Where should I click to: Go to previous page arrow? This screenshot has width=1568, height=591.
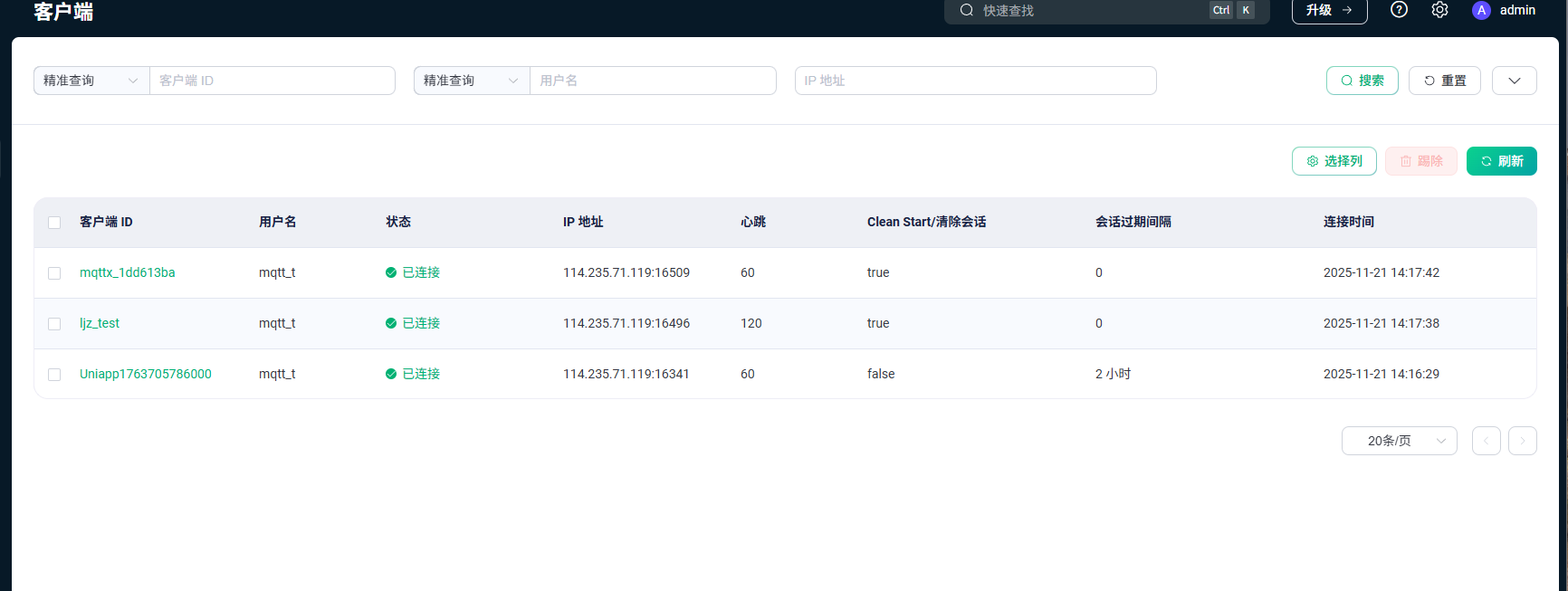(x=1486, y=441)
